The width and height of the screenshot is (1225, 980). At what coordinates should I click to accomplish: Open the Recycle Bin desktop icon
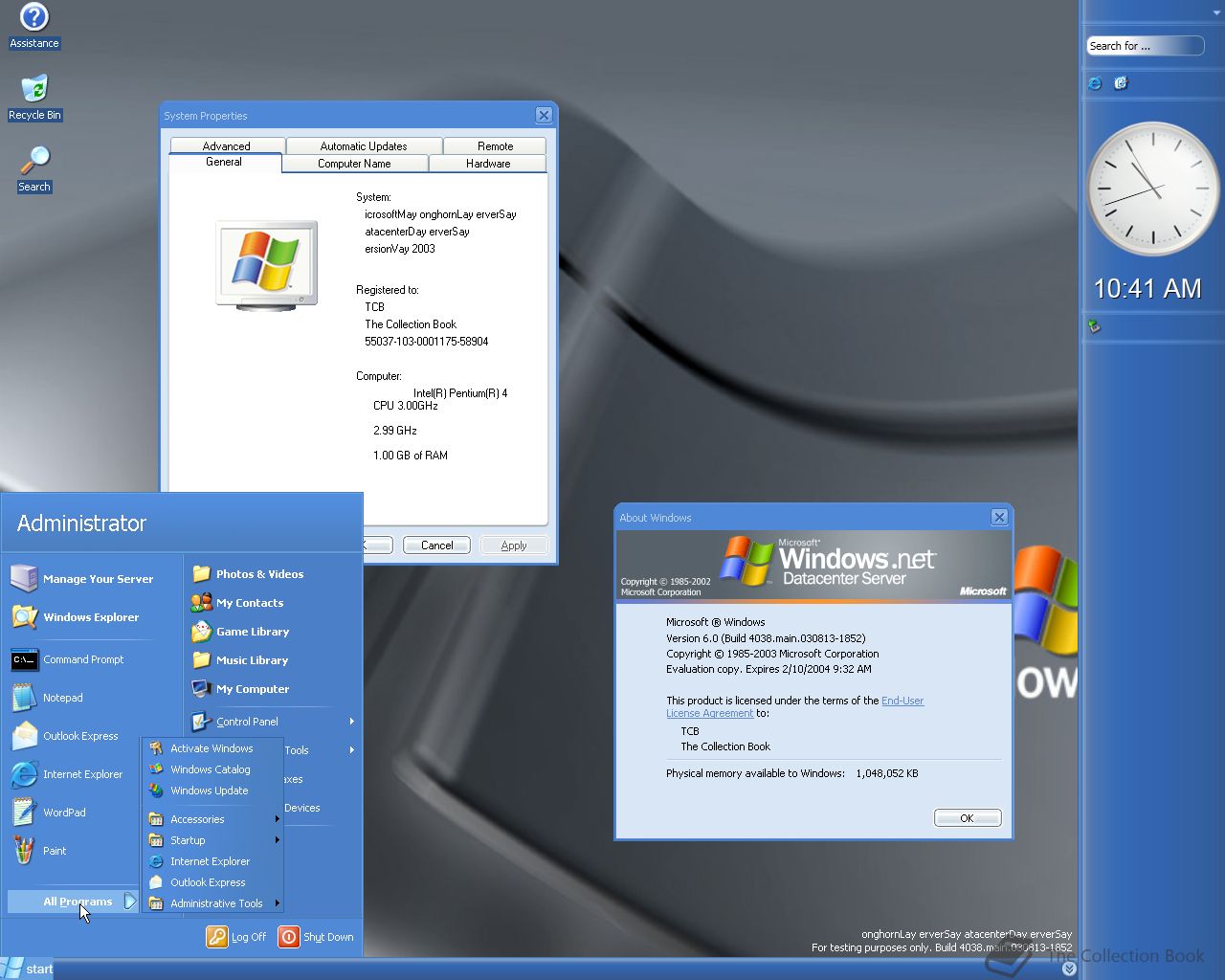(x=33, y=98)
